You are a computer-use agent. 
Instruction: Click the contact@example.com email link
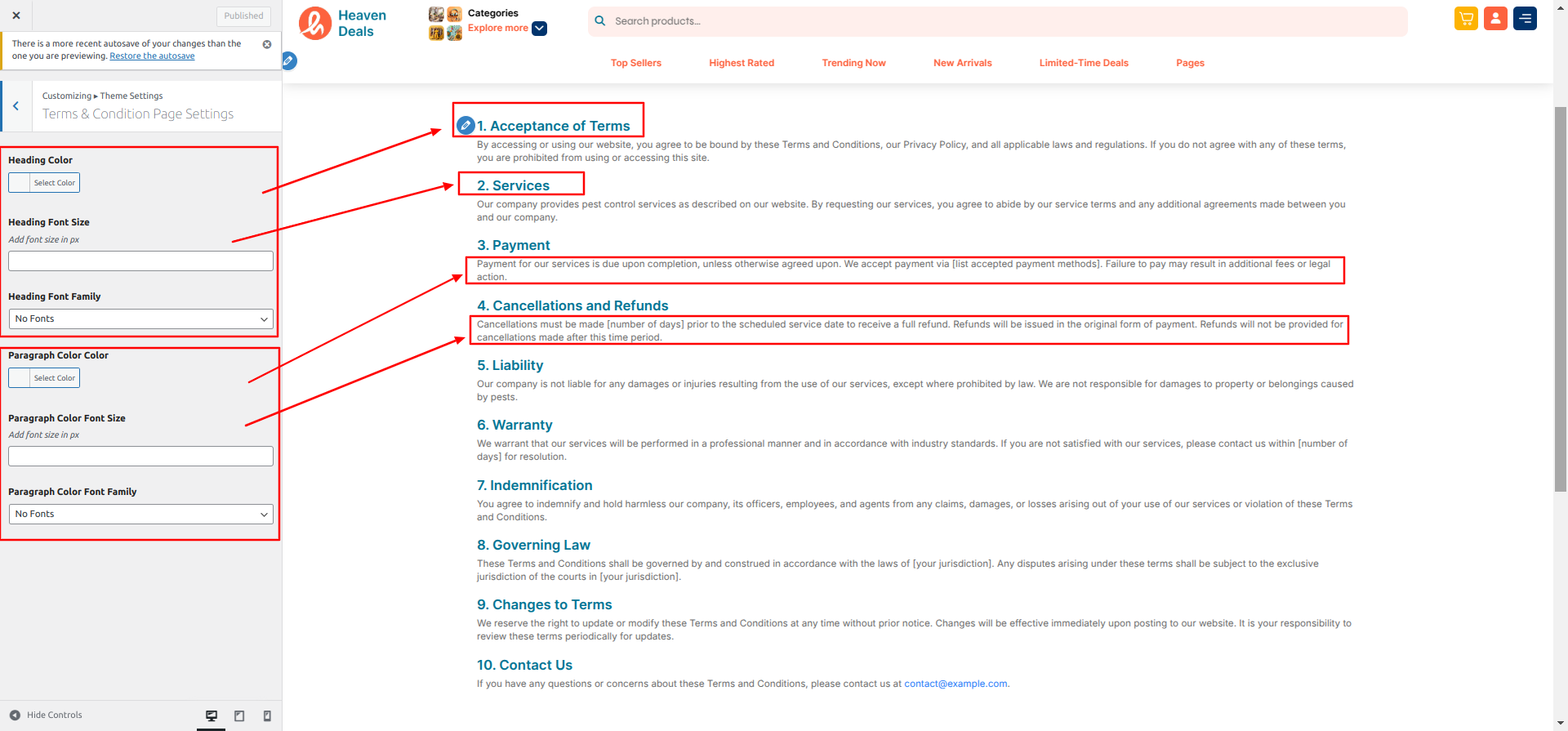click(955, 684)
